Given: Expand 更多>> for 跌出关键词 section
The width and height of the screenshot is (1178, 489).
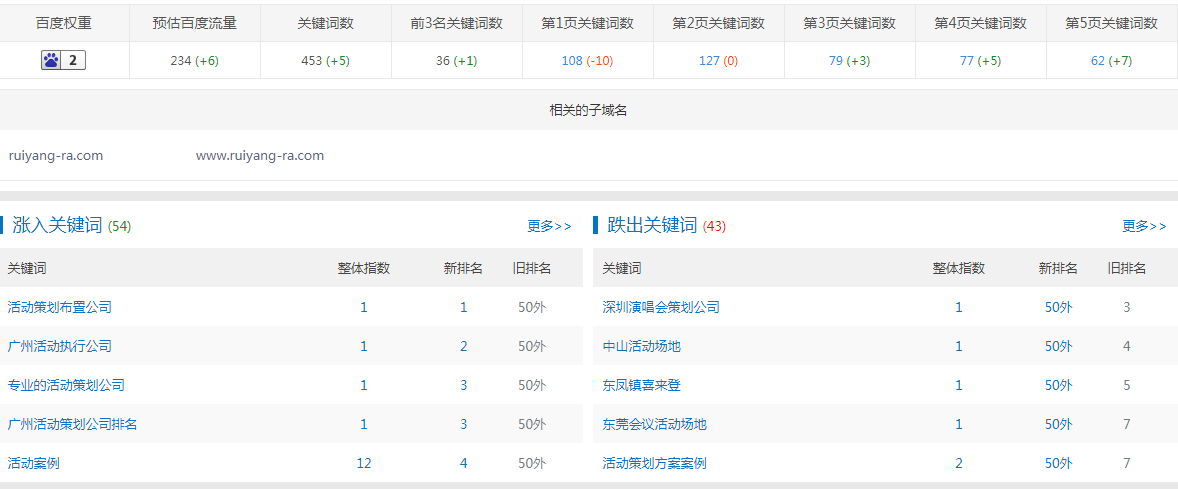Looking at the screenshot, I should pyautogui.click(x=1144, y=226).
